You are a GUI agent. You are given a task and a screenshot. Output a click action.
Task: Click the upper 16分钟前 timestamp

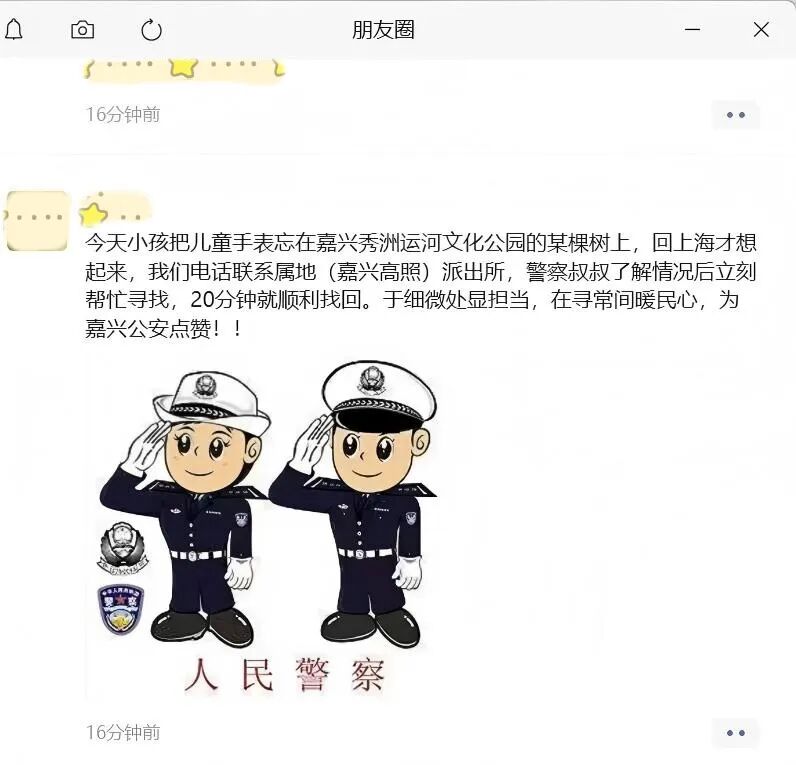(x=123, y=115)
